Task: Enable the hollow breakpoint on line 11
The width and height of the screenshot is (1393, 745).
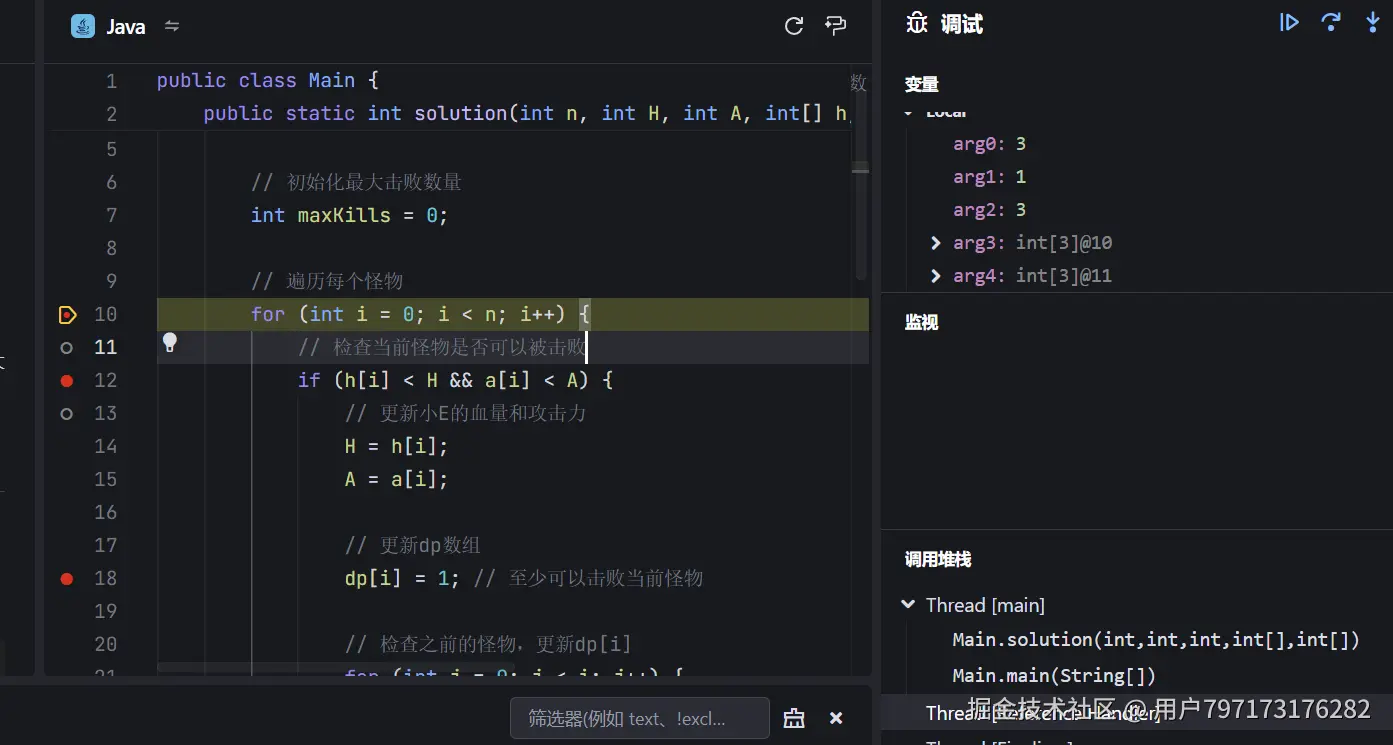Action: click(x=67, y=348)
